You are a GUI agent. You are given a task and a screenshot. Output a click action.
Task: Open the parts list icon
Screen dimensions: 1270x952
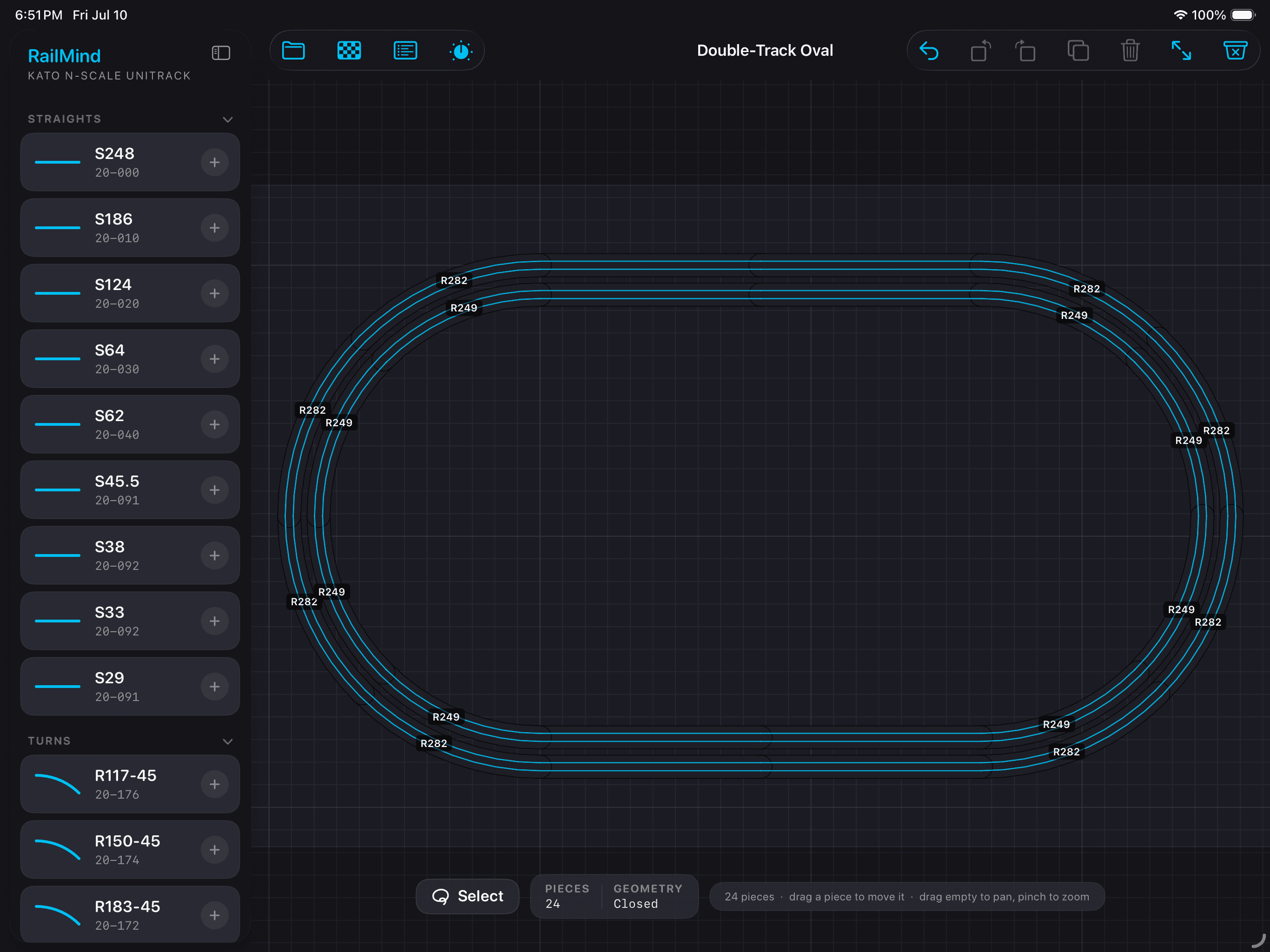click(405, 51)
